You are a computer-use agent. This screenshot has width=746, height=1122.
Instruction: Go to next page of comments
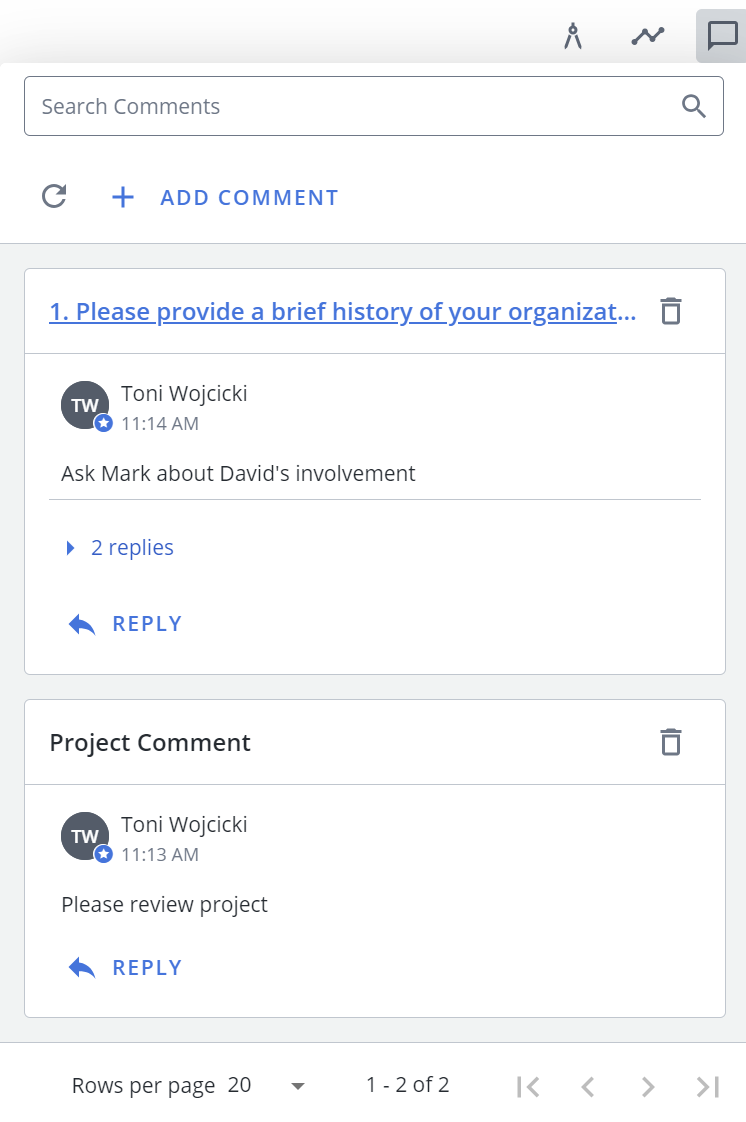tap(648, 1086)
